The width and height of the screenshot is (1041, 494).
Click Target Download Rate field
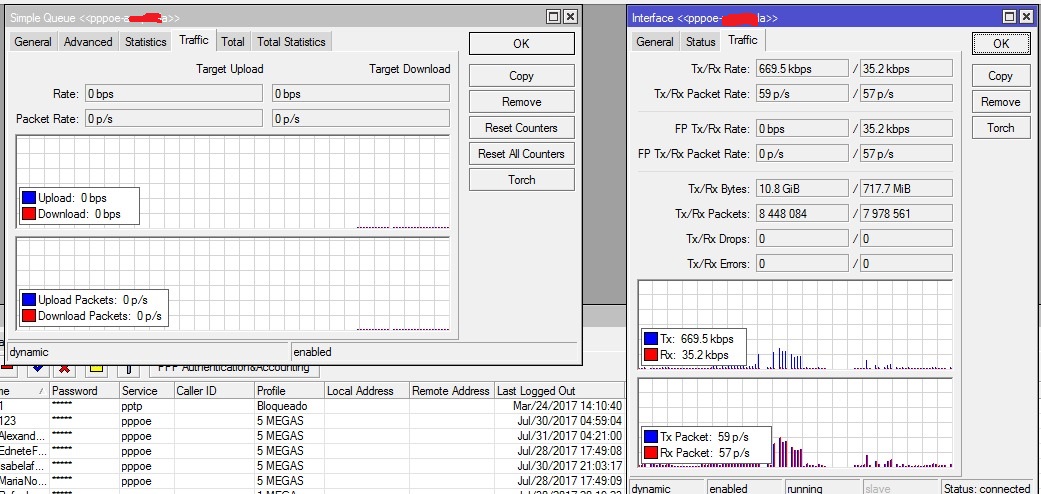[361, 94]
